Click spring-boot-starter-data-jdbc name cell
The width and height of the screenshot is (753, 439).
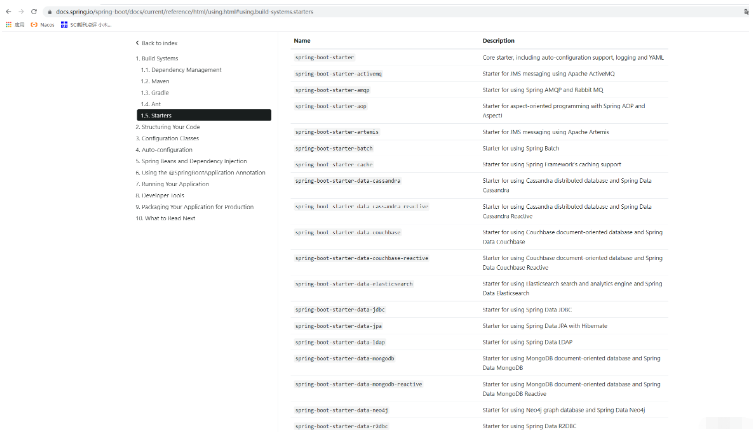[340, 310]
